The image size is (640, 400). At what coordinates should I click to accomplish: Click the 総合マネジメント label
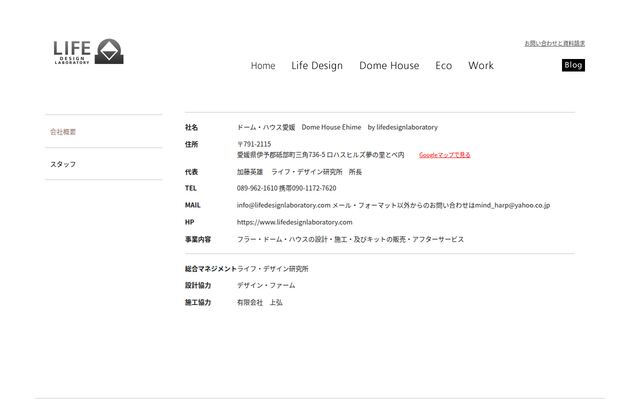(211, 269)
